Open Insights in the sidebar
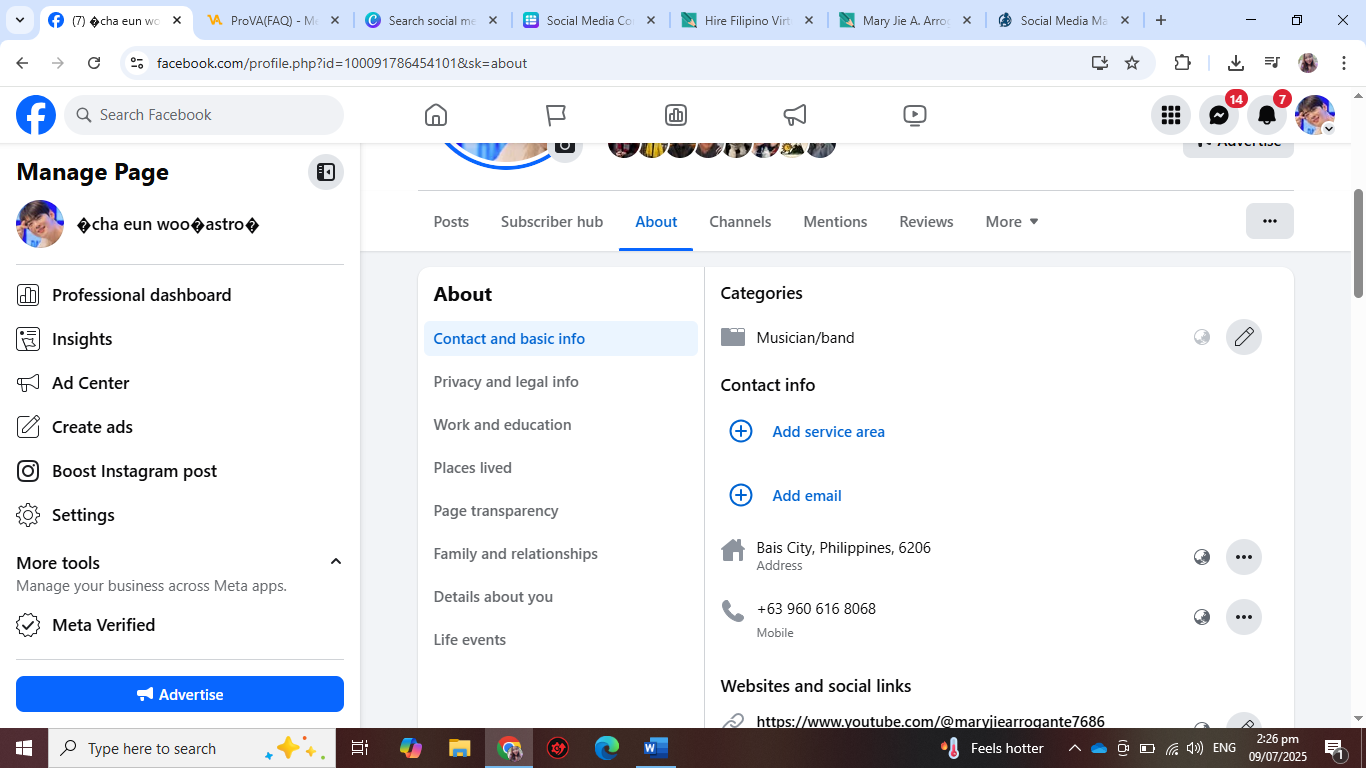This screenshot has height=768, width=1366. click(180, 339)
